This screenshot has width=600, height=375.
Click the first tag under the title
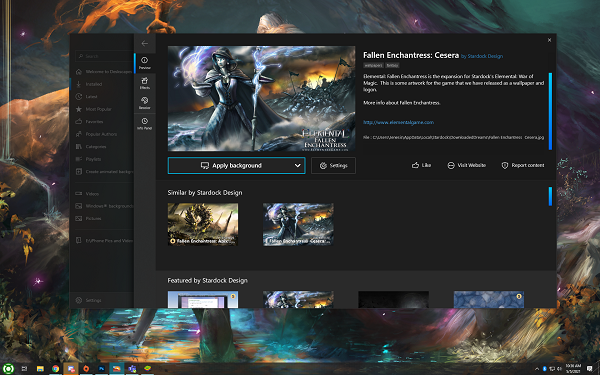point(373,65)
